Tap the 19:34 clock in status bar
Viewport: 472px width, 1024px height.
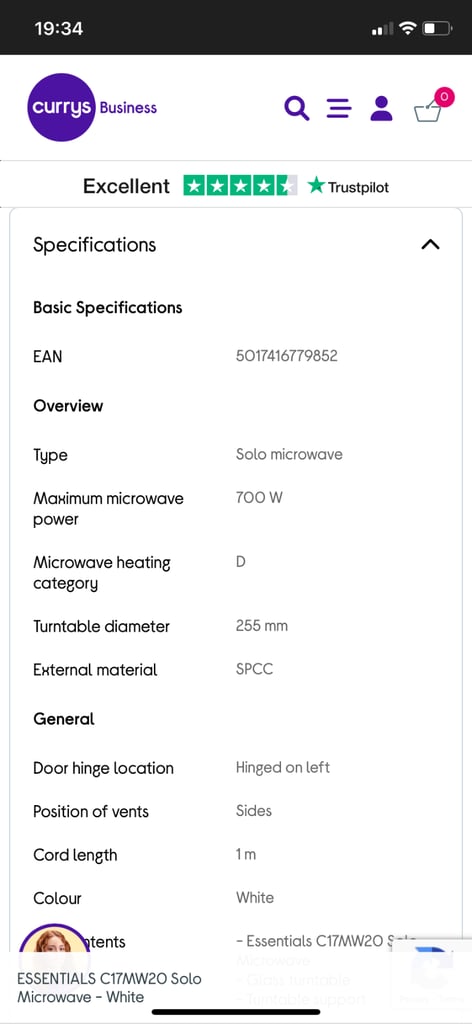(x=59, y=29)
